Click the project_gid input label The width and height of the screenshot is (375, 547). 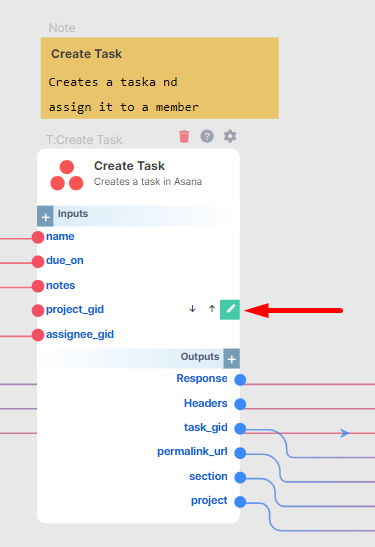pyautogui.click(x=75, y=310)
